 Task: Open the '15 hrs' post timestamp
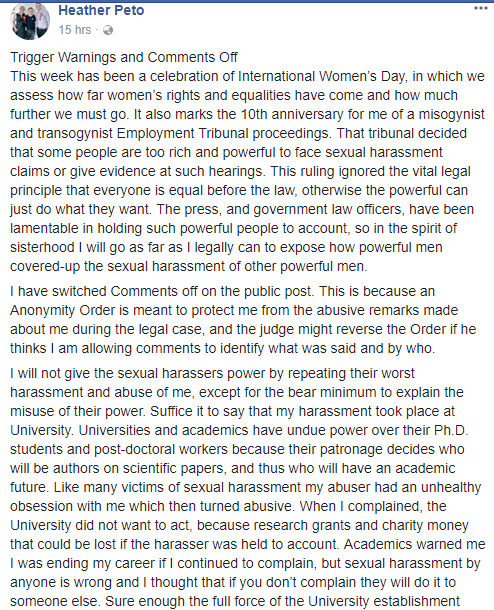(x=75, y=30)
